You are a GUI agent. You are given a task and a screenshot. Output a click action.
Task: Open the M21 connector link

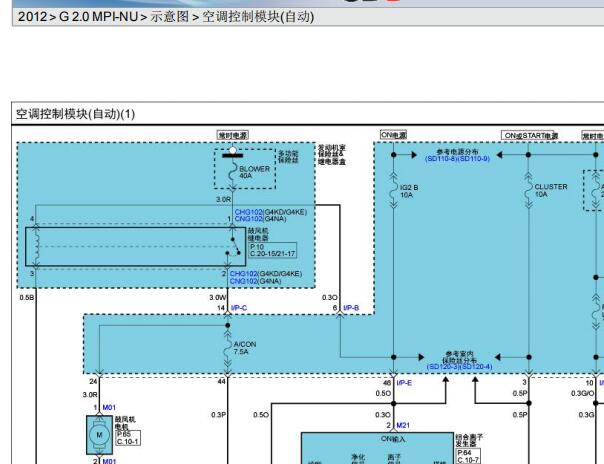403,425
